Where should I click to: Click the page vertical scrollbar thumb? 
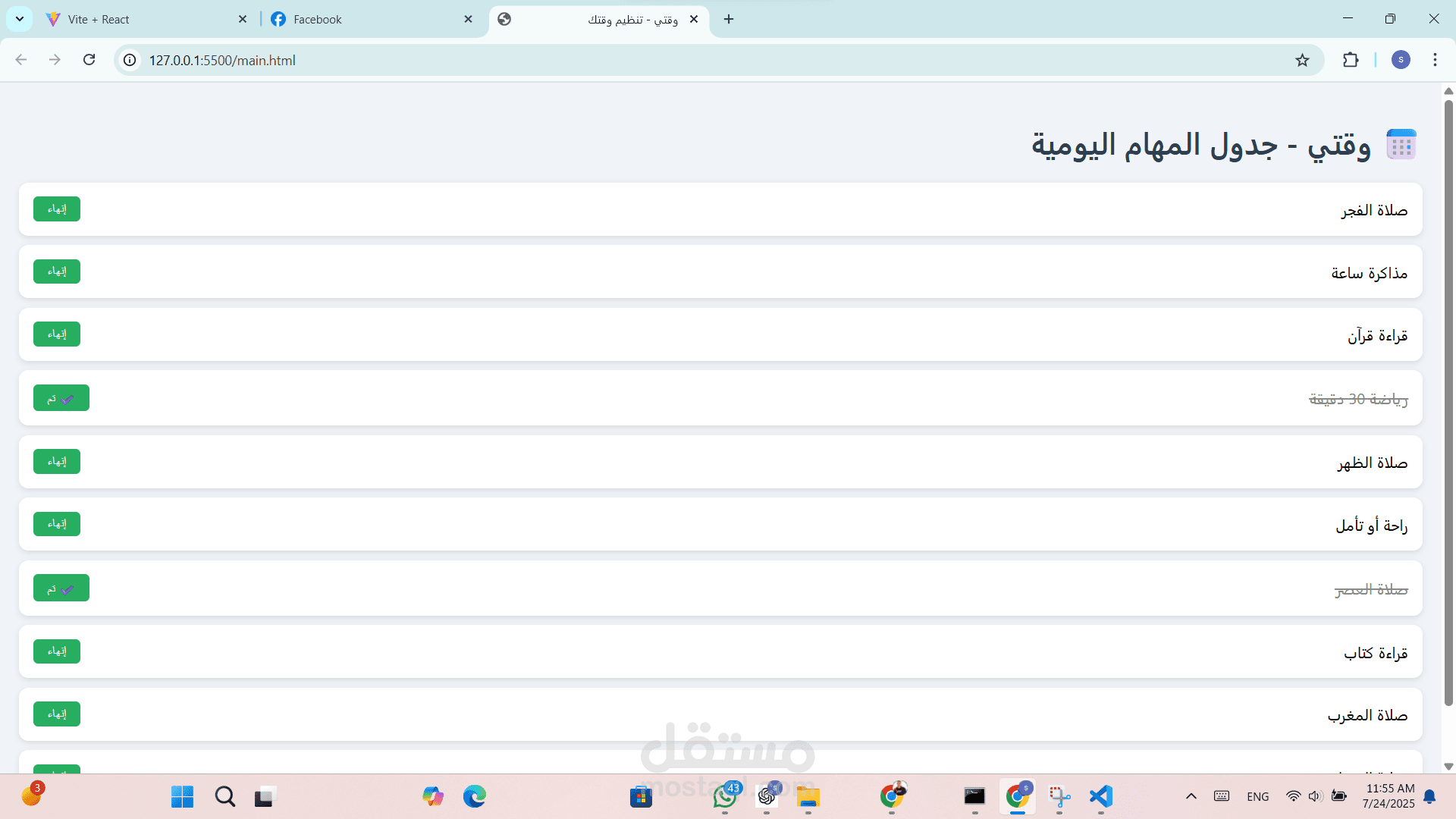pos(1448,402)
